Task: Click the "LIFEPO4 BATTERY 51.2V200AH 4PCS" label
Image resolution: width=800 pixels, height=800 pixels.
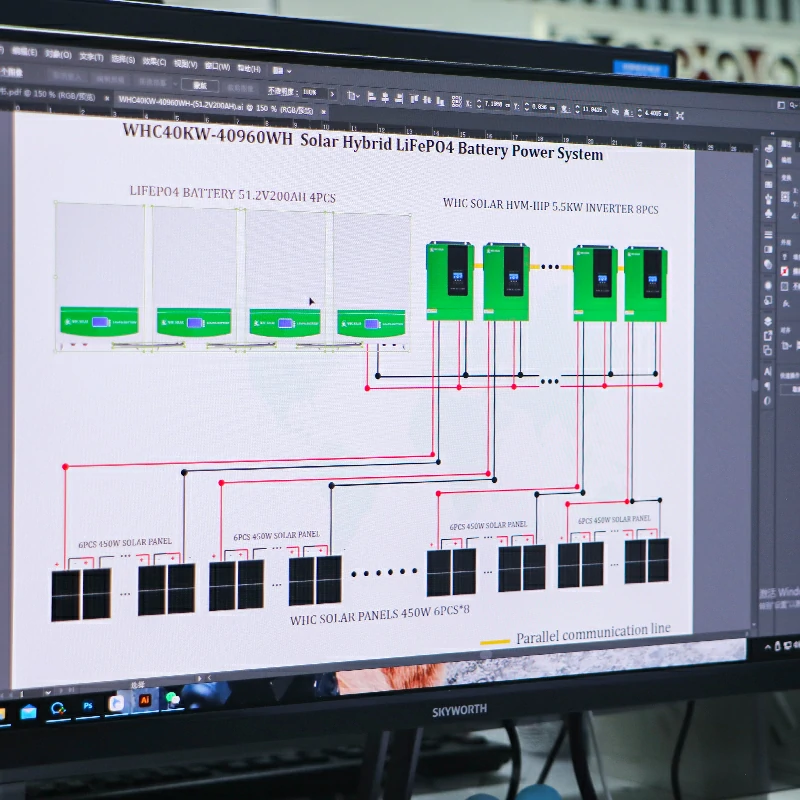Action: [233, 194]
